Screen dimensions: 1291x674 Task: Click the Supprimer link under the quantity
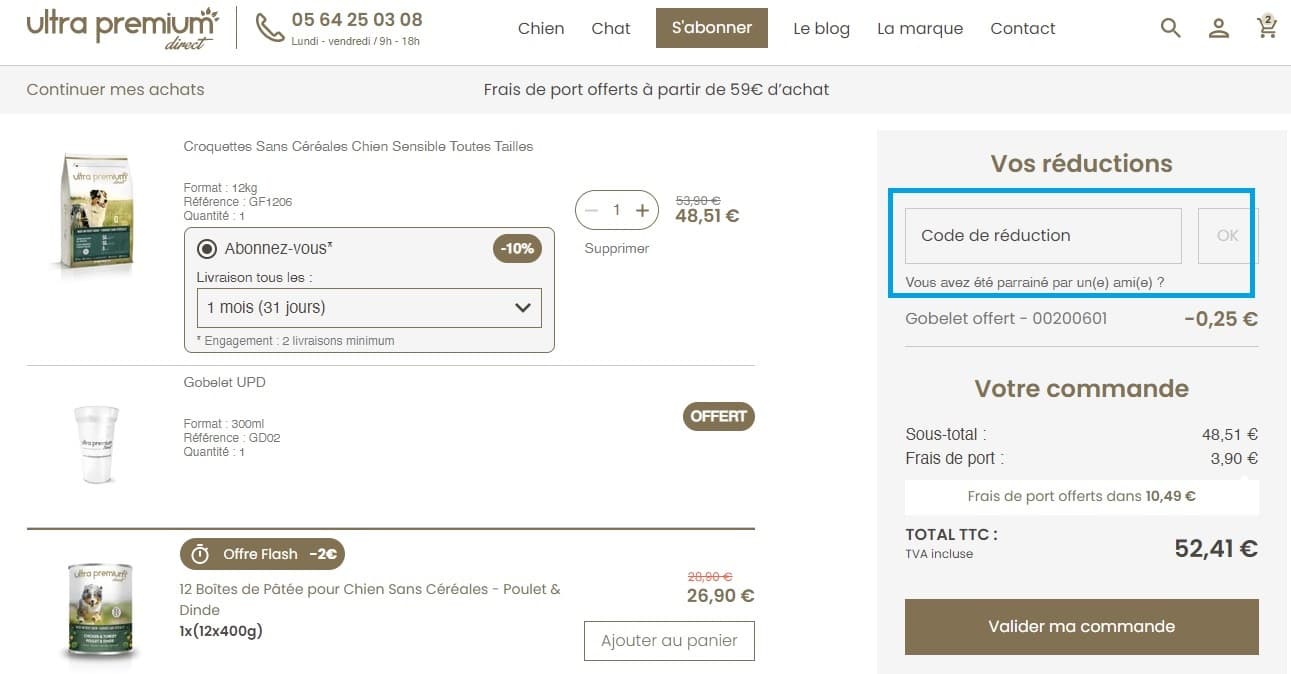[616, 248]
